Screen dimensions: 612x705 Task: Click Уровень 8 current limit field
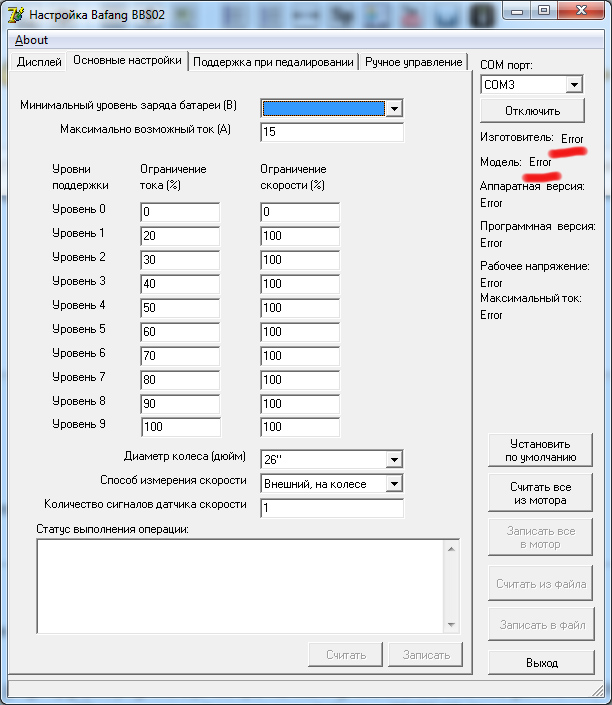coord(180,404)
